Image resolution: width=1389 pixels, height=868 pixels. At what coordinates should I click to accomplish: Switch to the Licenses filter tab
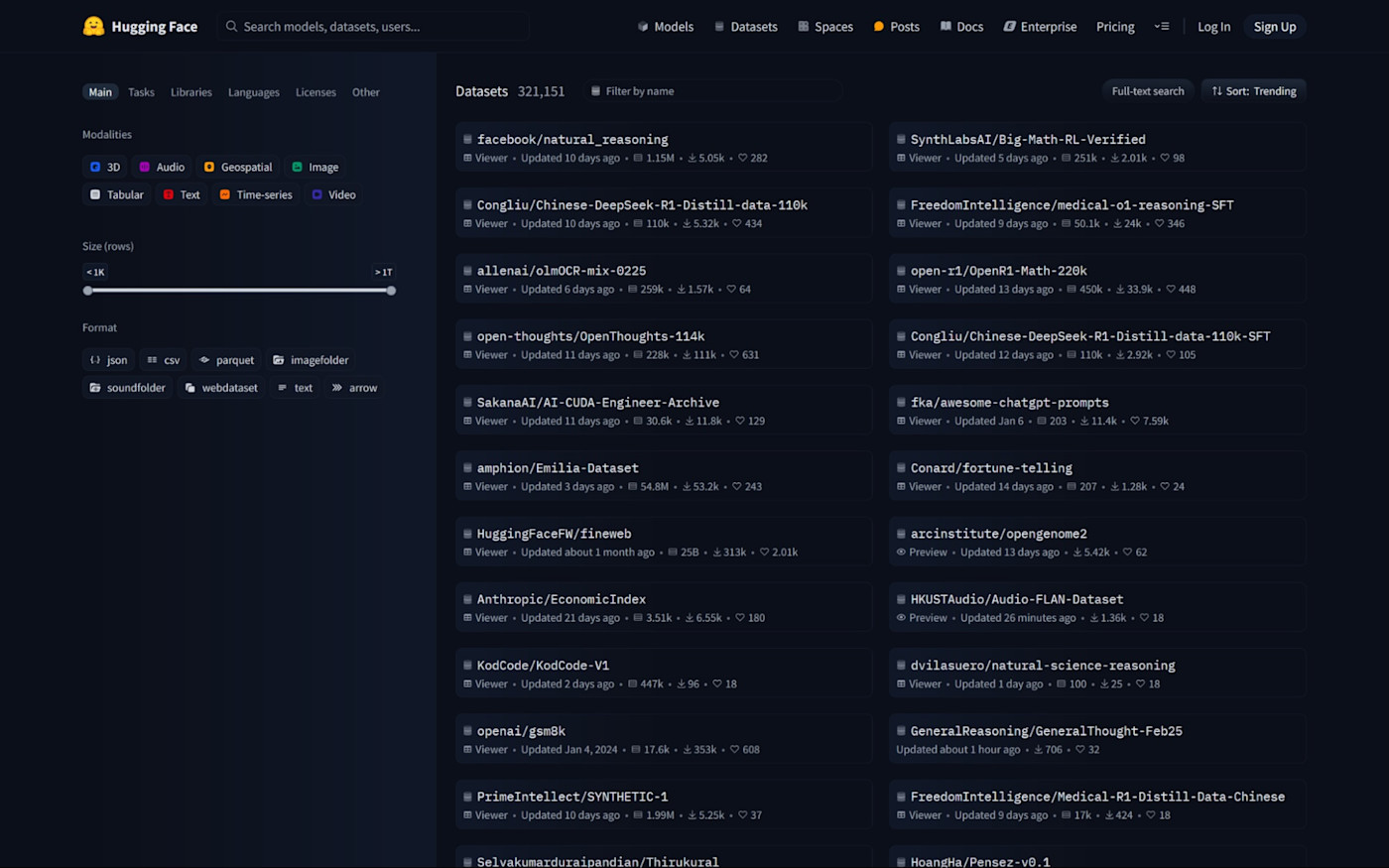coord(316,92)
